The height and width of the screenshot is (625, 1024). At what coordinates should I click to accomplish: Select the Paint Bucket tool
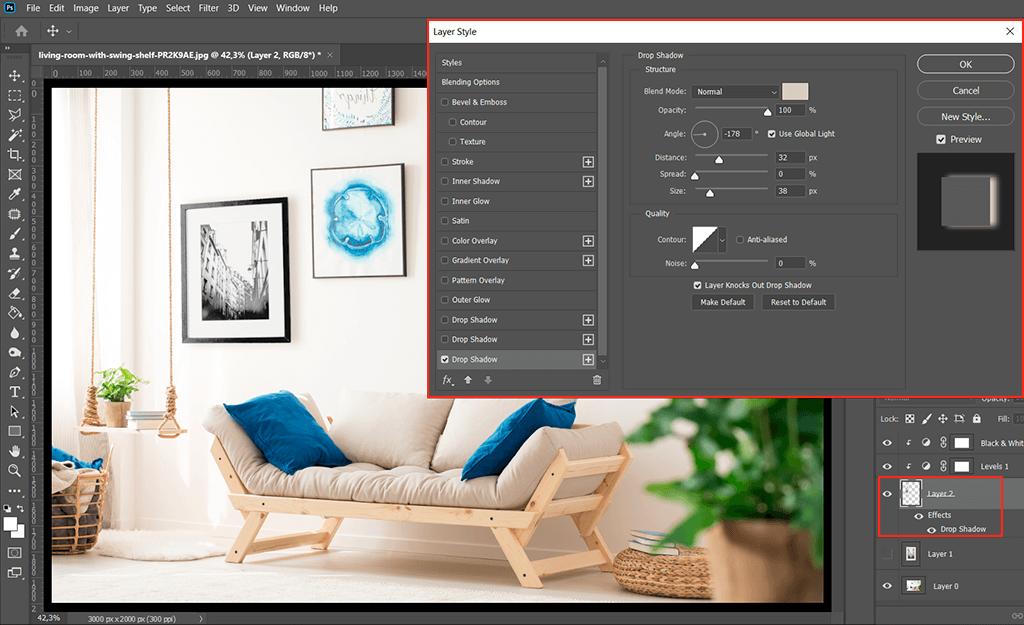tap(14, 313)
